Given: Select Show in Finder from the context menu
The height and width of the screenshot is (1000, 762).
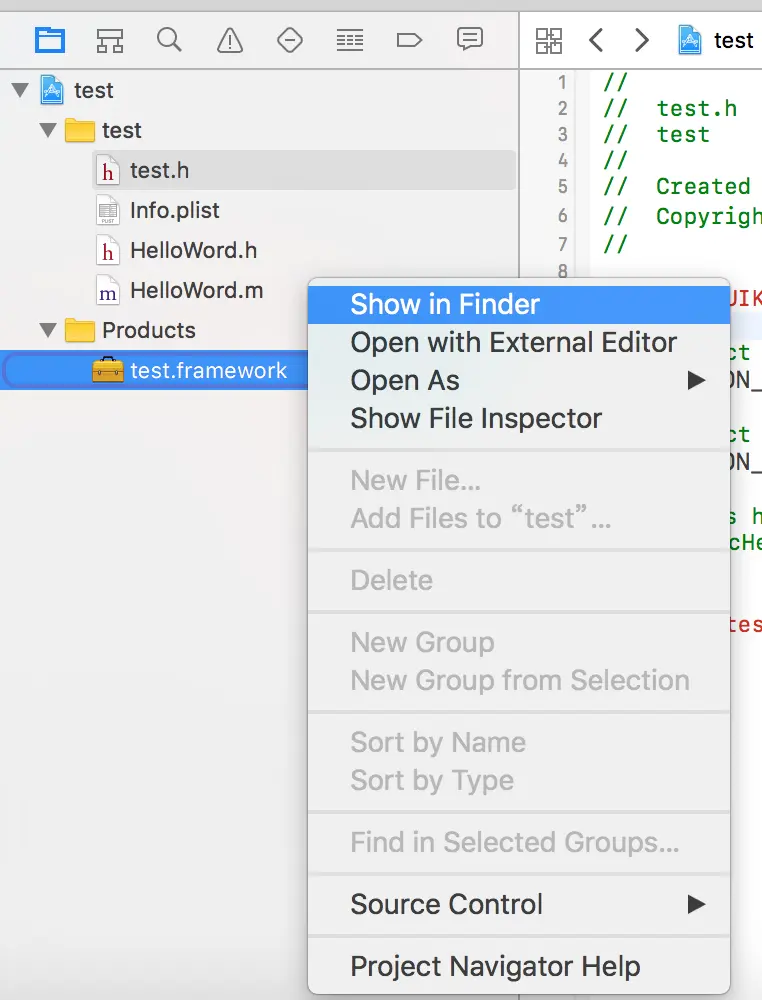Looking at the screenshot, I should point(444,304).
